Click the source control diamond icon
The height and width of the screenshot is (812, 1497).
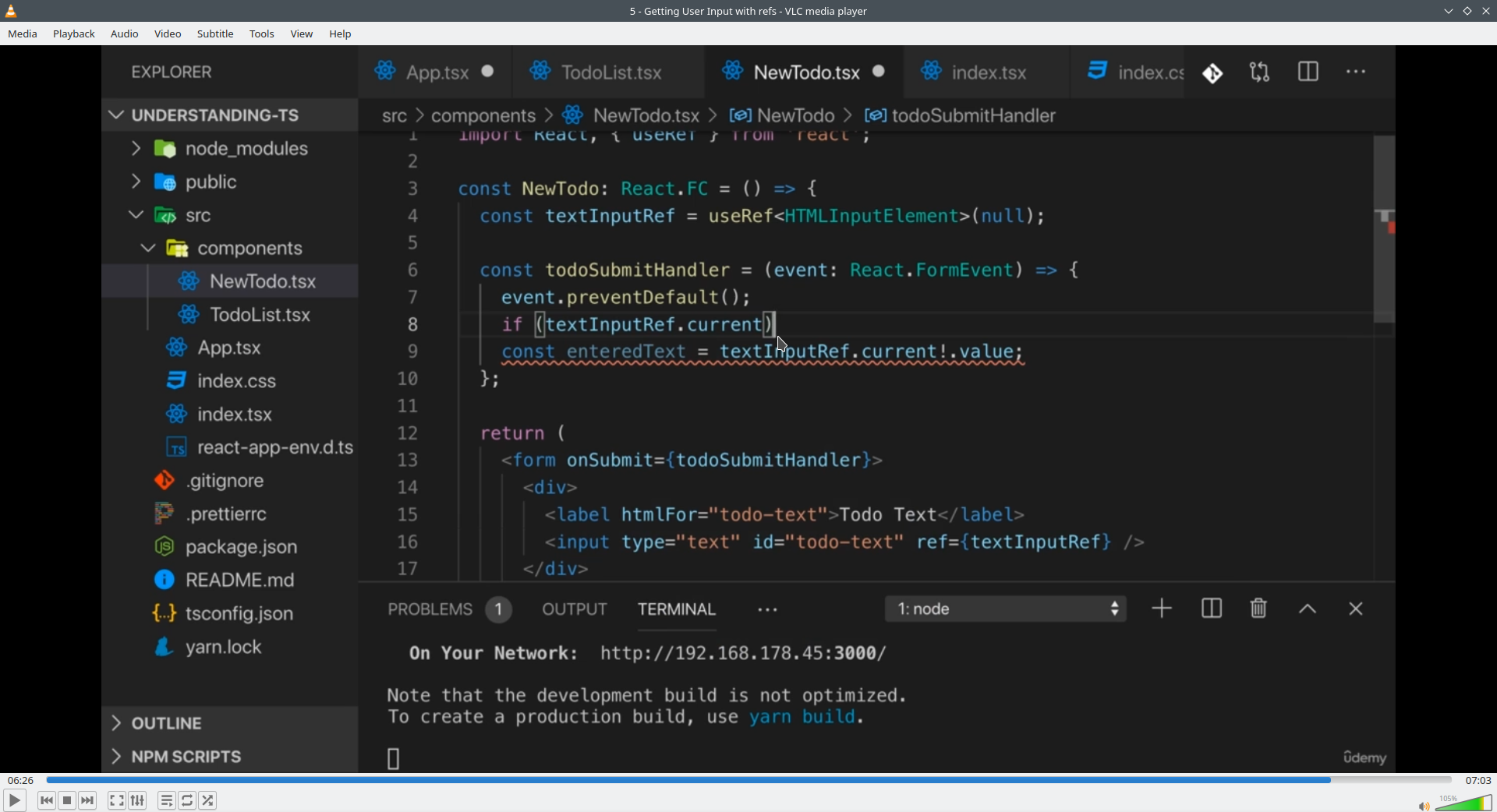pyautogui.click(x=1212, y=73)
